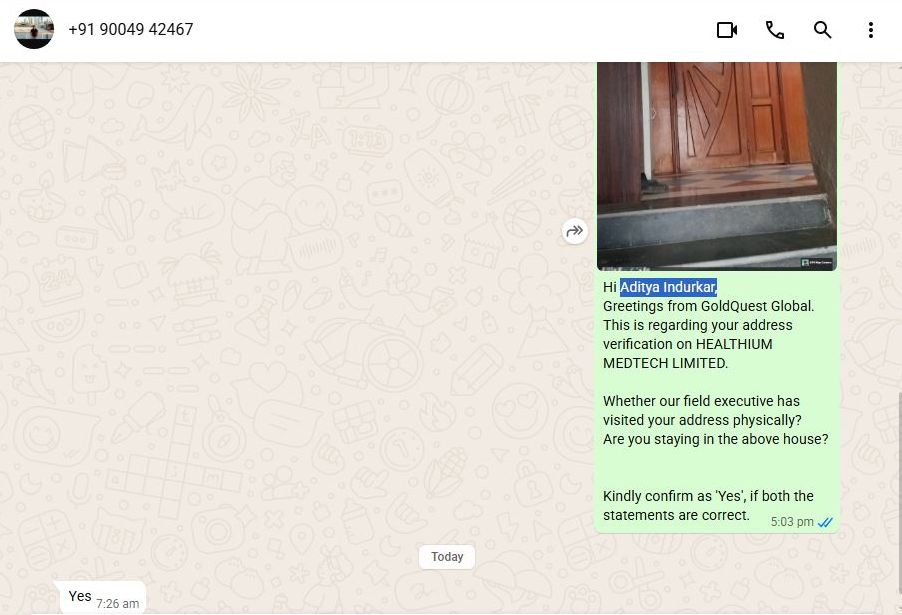
Task: Click the 5:03 pm message timestamp
Action: click(x=792, y=522)
